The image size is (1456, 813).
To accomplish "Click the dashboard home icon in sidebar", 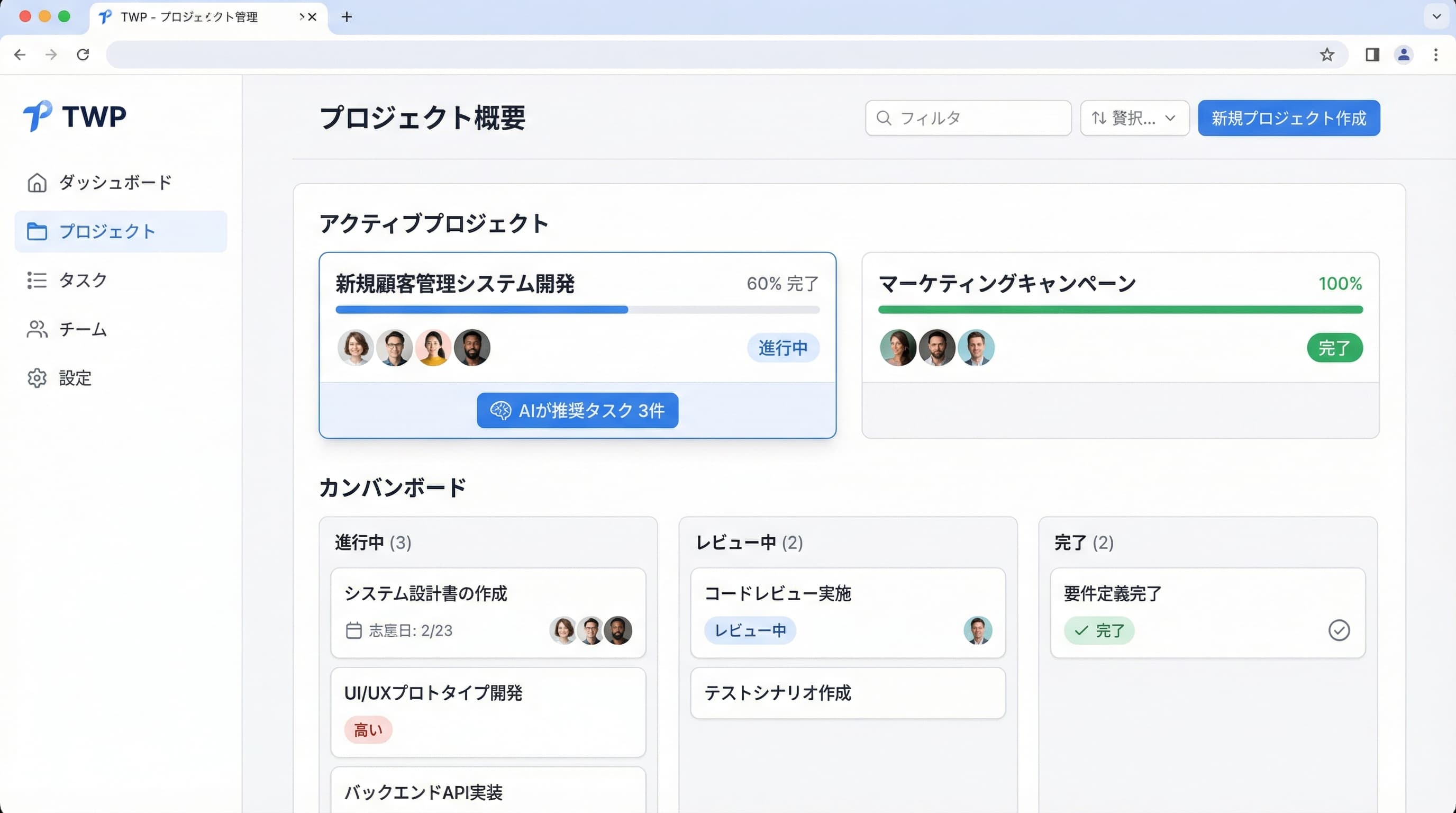I will point(37,183).
